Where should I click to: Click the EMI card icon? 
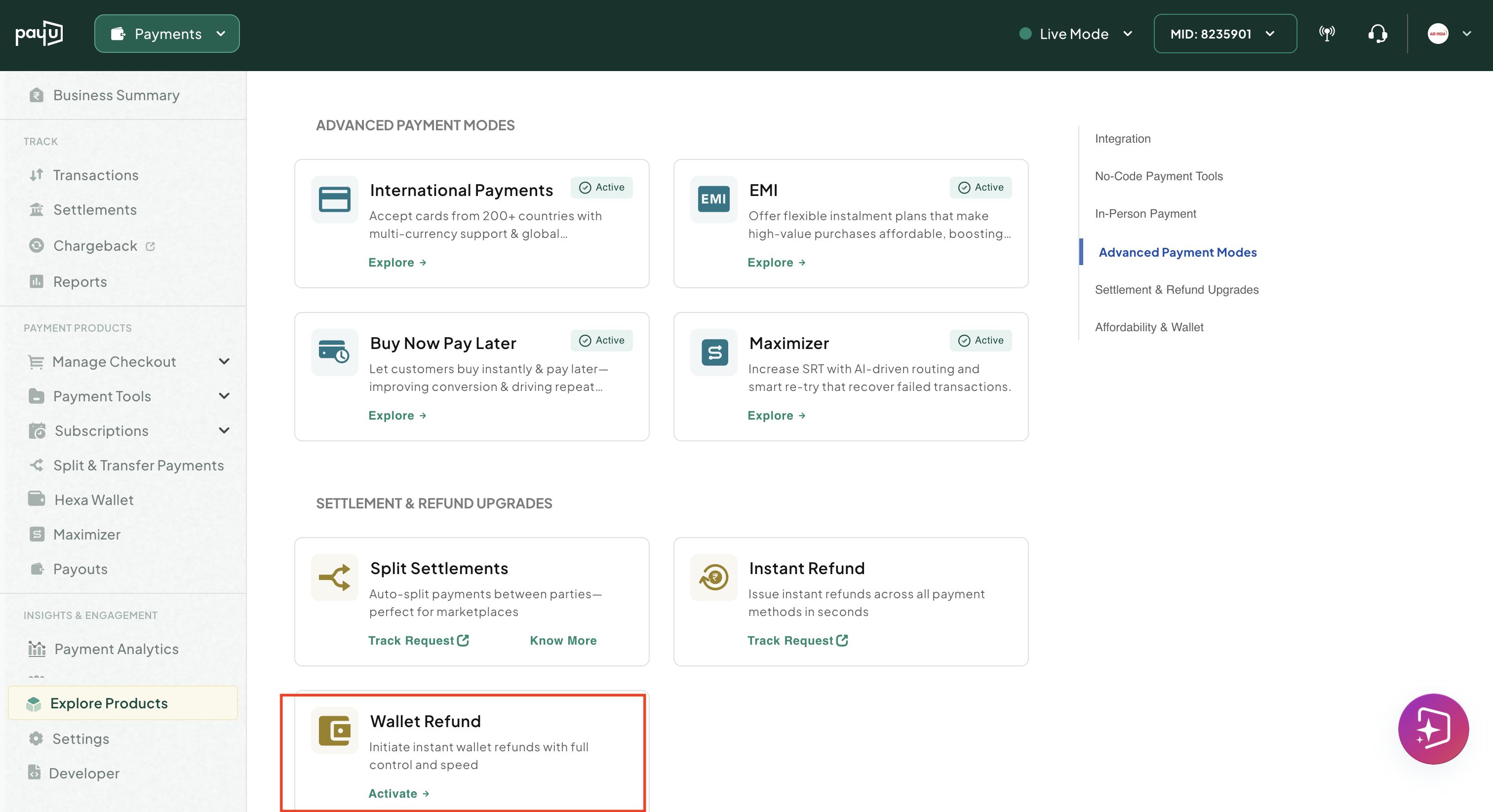coord(713,199)
